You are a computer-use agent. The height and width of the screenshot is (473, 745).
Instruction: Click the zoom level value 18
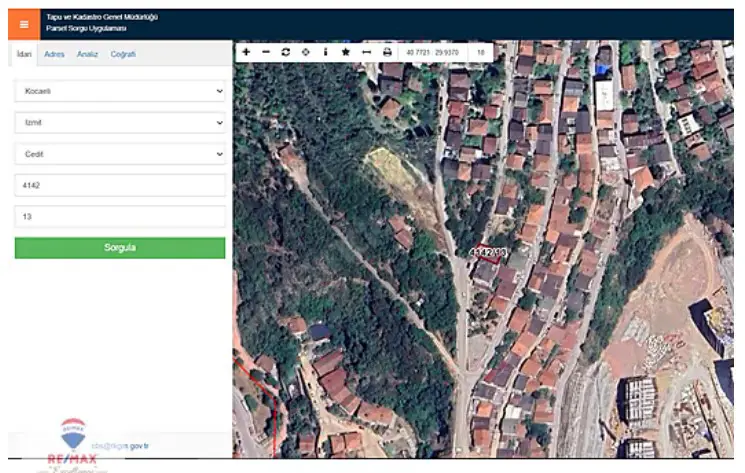tap(481, 52)
